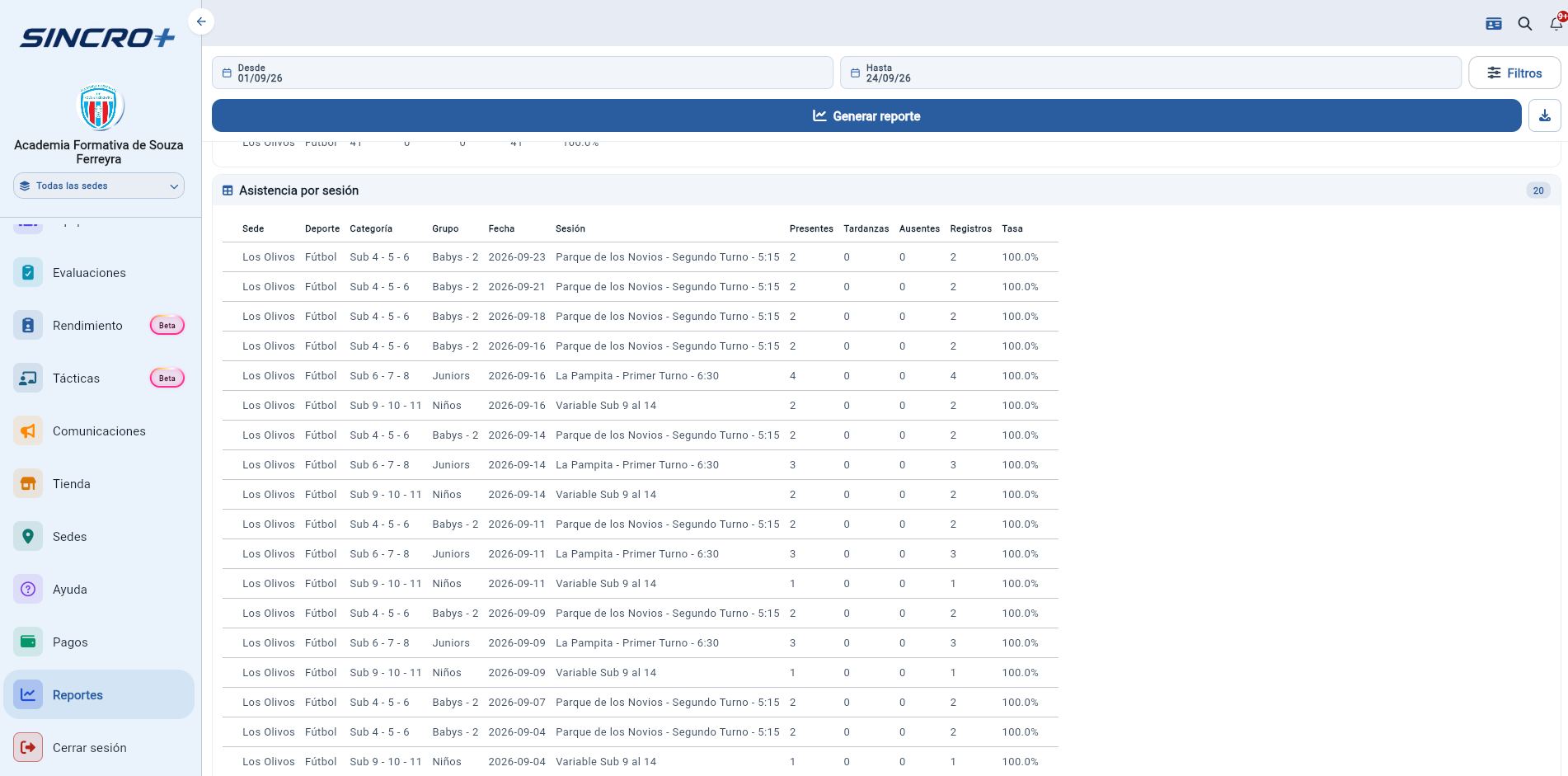Click the Reportes chart icon

(28, 695)
